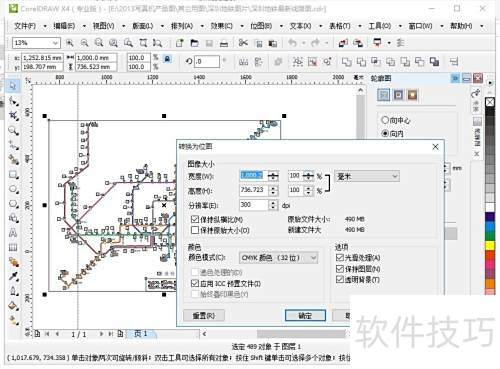The width and height of the screenshot is (500, 369).
Task: Select the Basic Shapes tool
Action: pyautogui.click(x=13, y=218)
